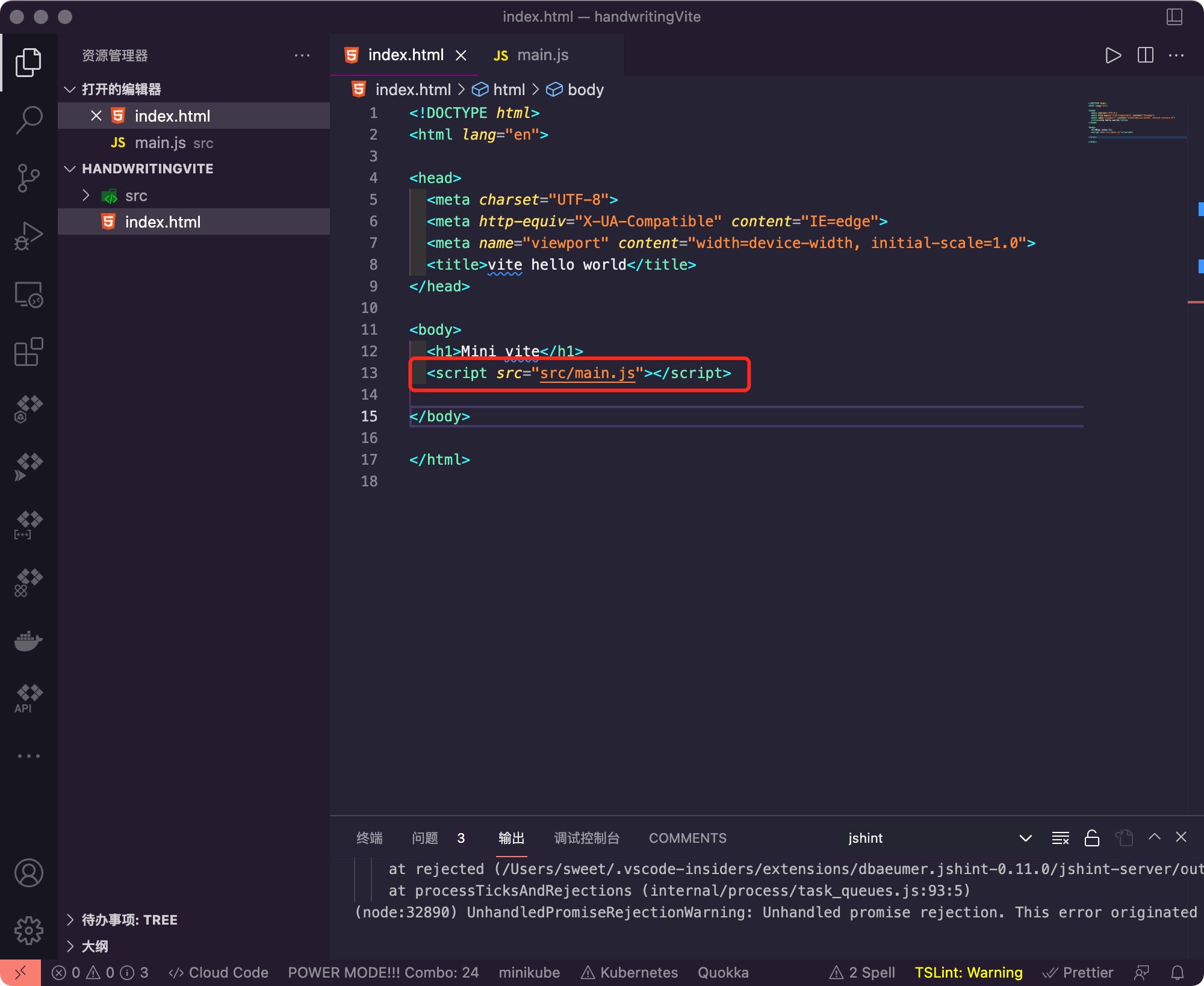Open the 调试控制台 debug console tab
Screen dimensions: 1204x986
click(x=587, y=838)
